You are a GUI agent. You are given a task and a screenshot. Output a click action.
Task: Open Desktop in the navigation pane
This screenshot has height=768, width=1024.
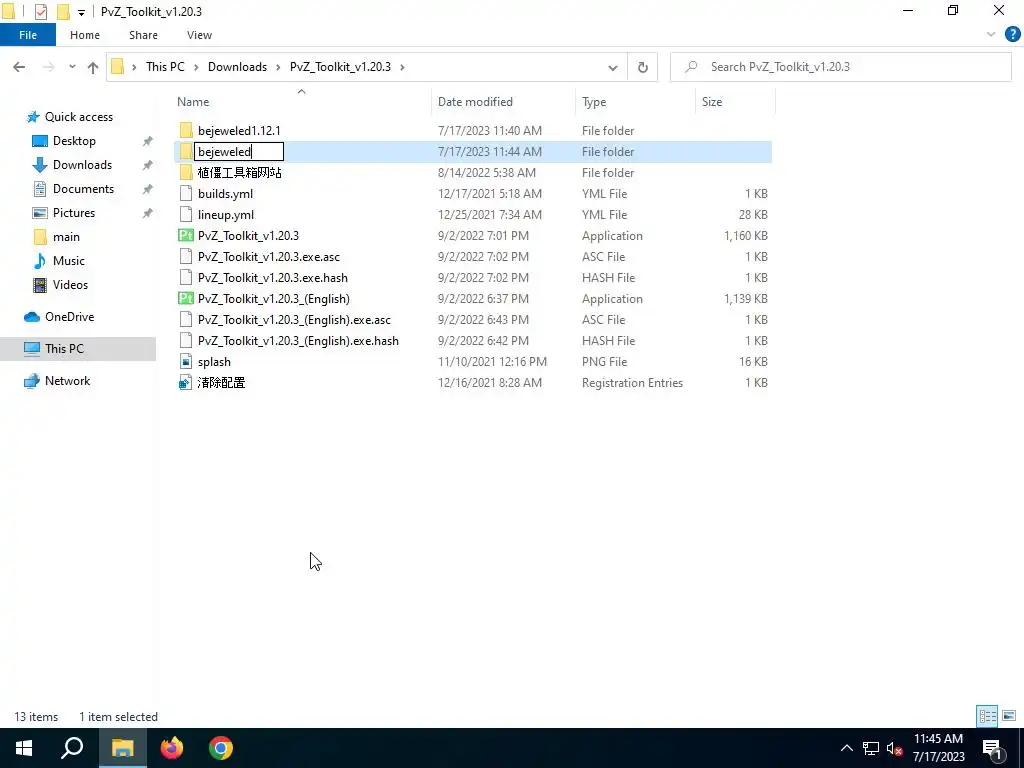(x=74, y=141)
